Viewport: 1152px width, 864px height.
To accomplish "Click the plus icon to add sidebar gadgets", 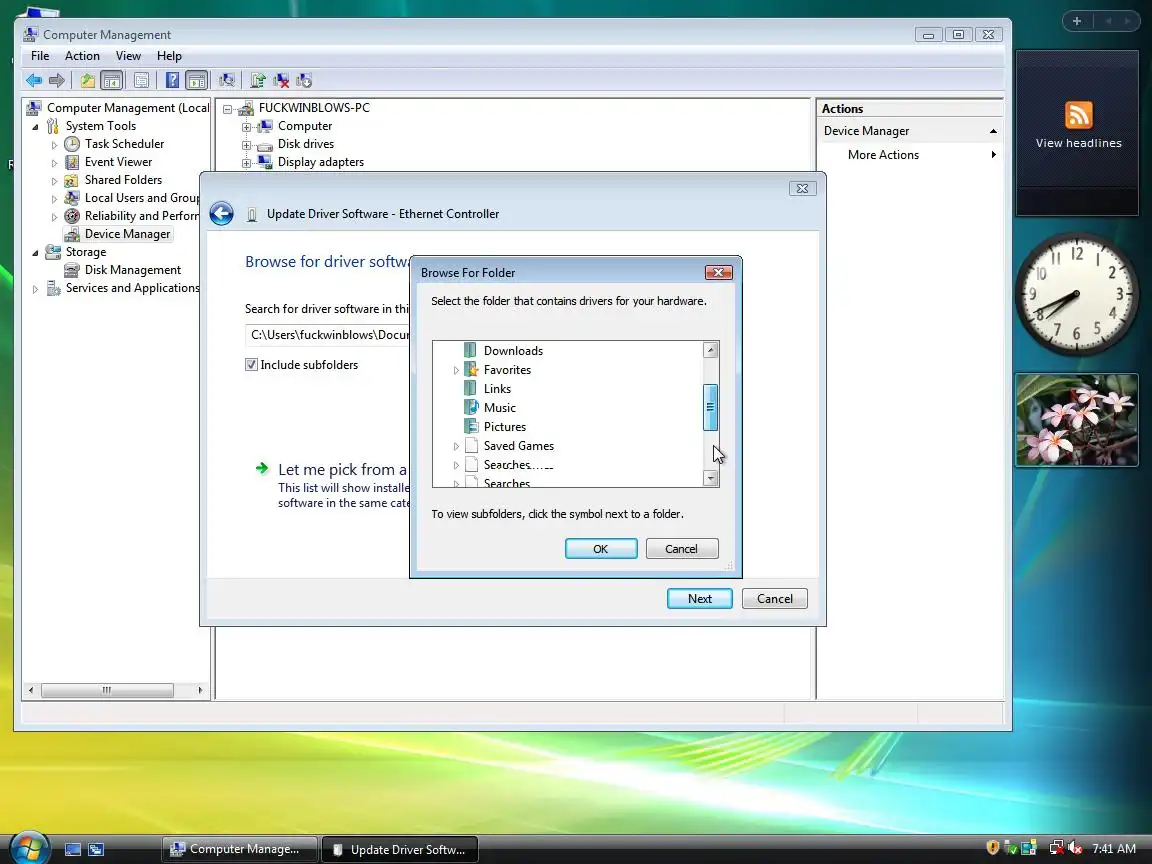I will (1077, 21).
